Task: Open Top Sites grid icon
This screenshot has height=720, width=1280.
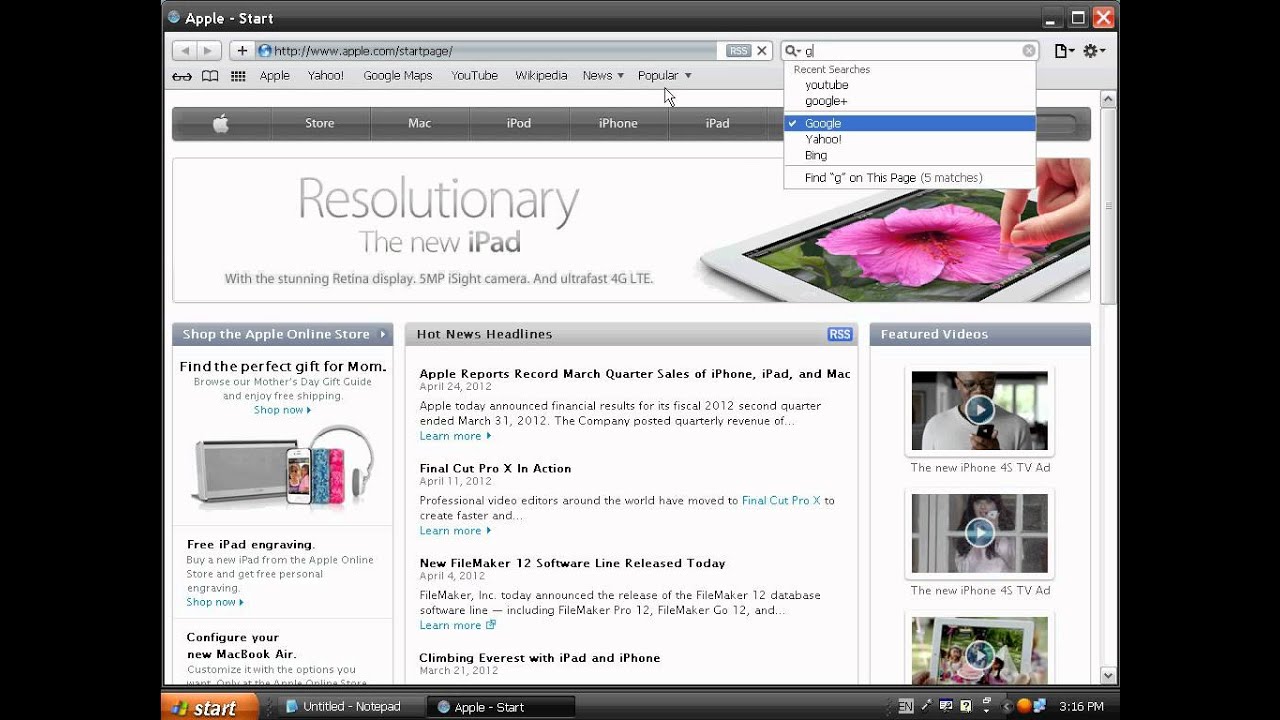Action: (x=238, y=76)
